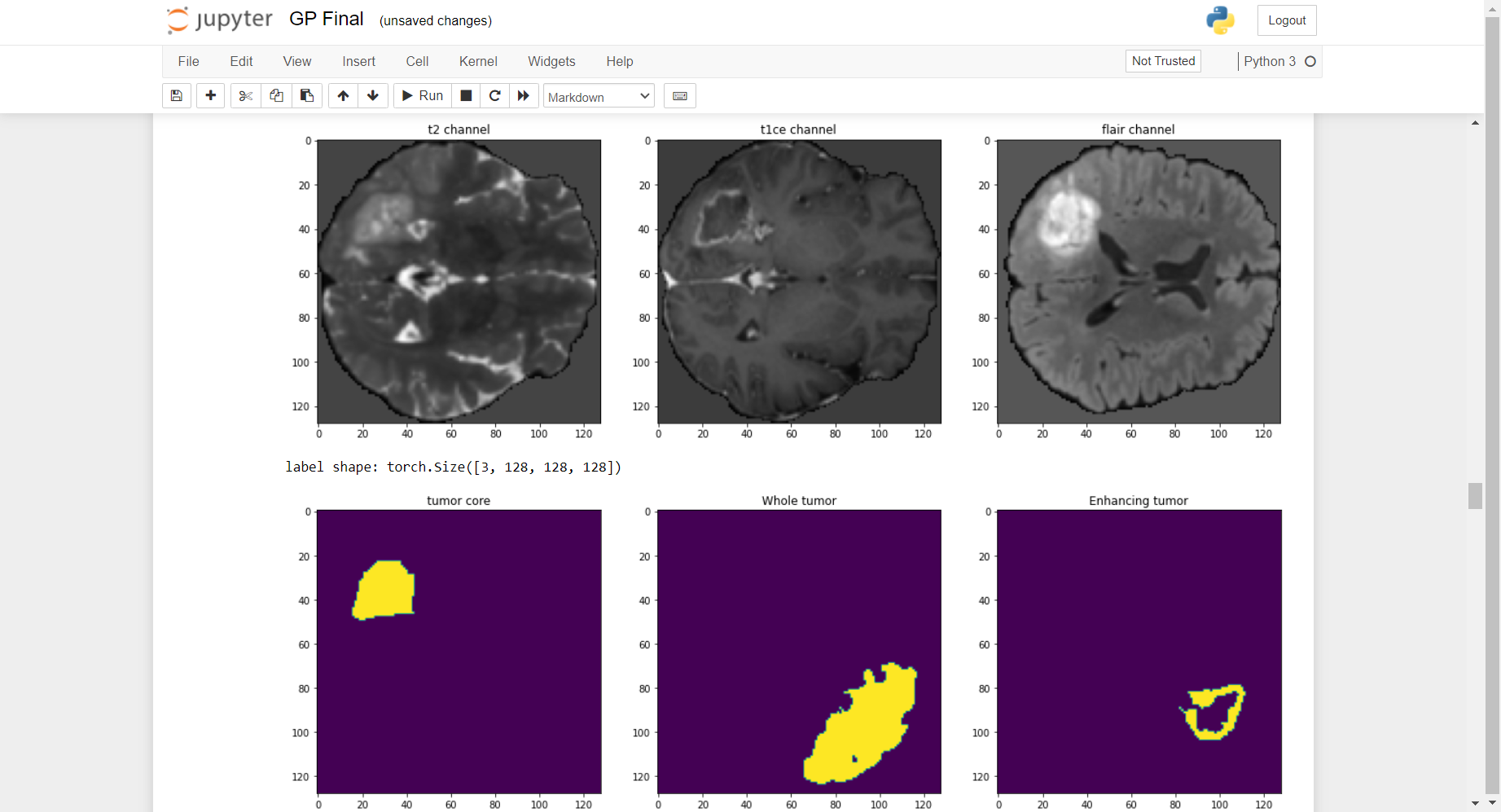Click the kernel idle indicator circle
Screen dimensions: 1501x812
(x=1310, y=61)
